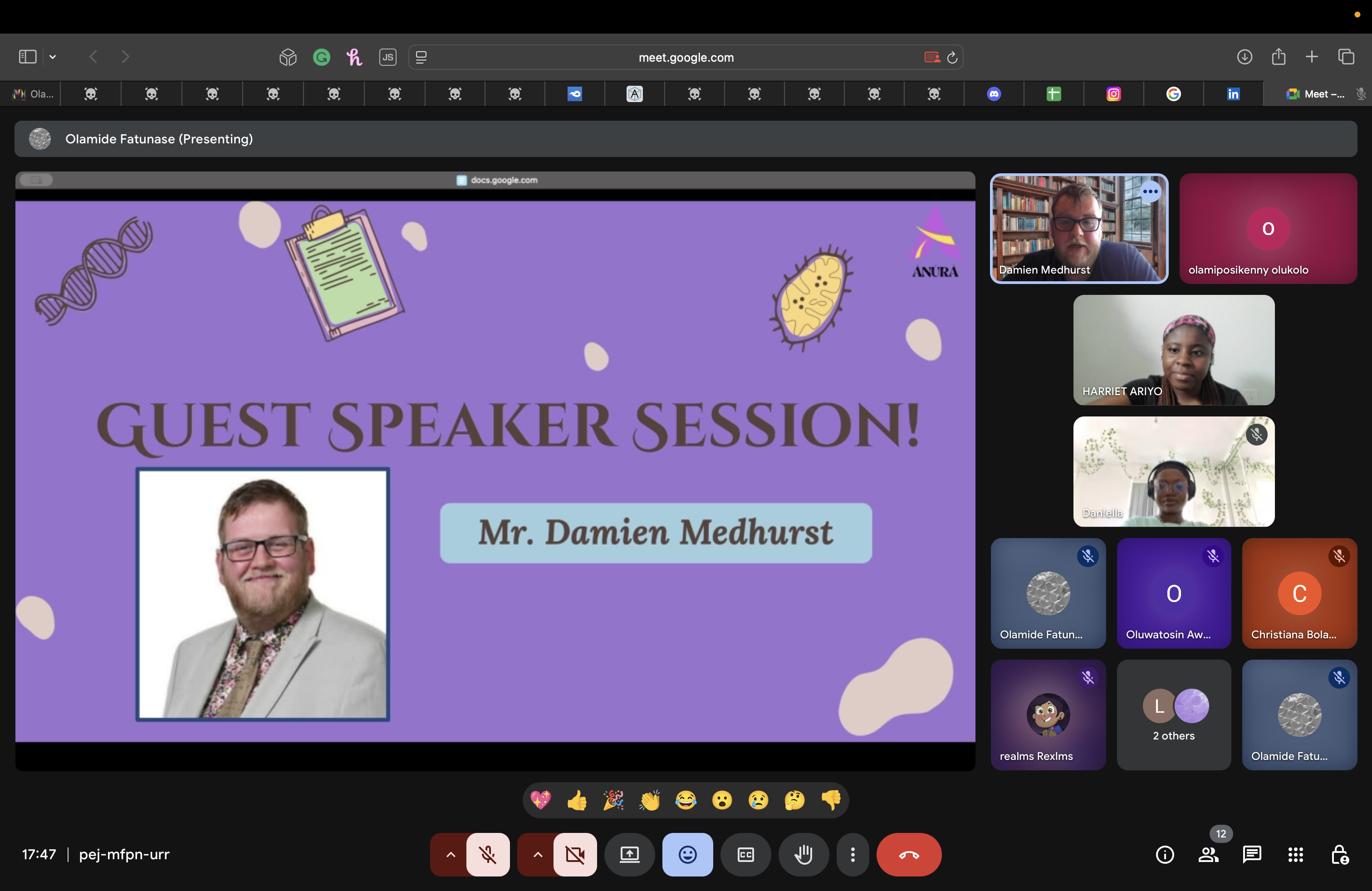
Task: Switch to the green cross app tab
Action: click(1053, 94)
